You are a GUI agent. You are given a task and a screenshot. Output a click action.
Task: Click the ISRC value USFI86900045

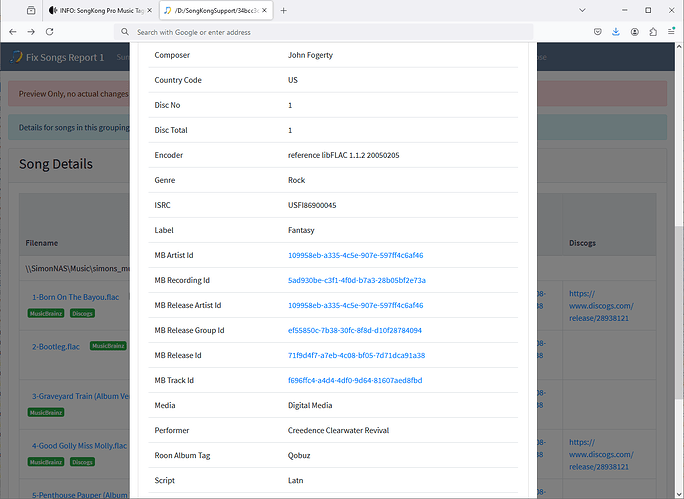[312, 205]
